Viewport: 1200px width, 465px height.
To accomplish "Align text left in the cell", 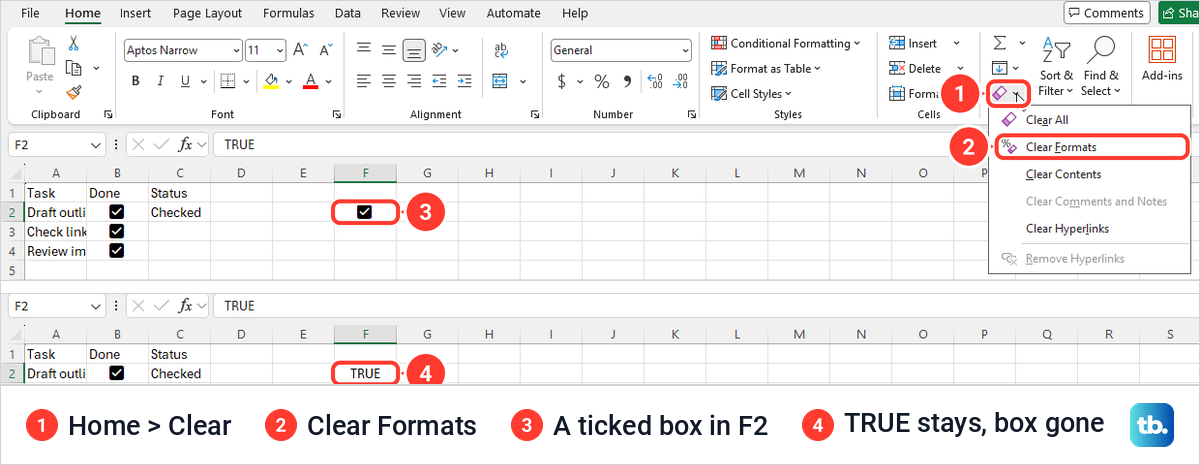I will (x=364, y=81).
